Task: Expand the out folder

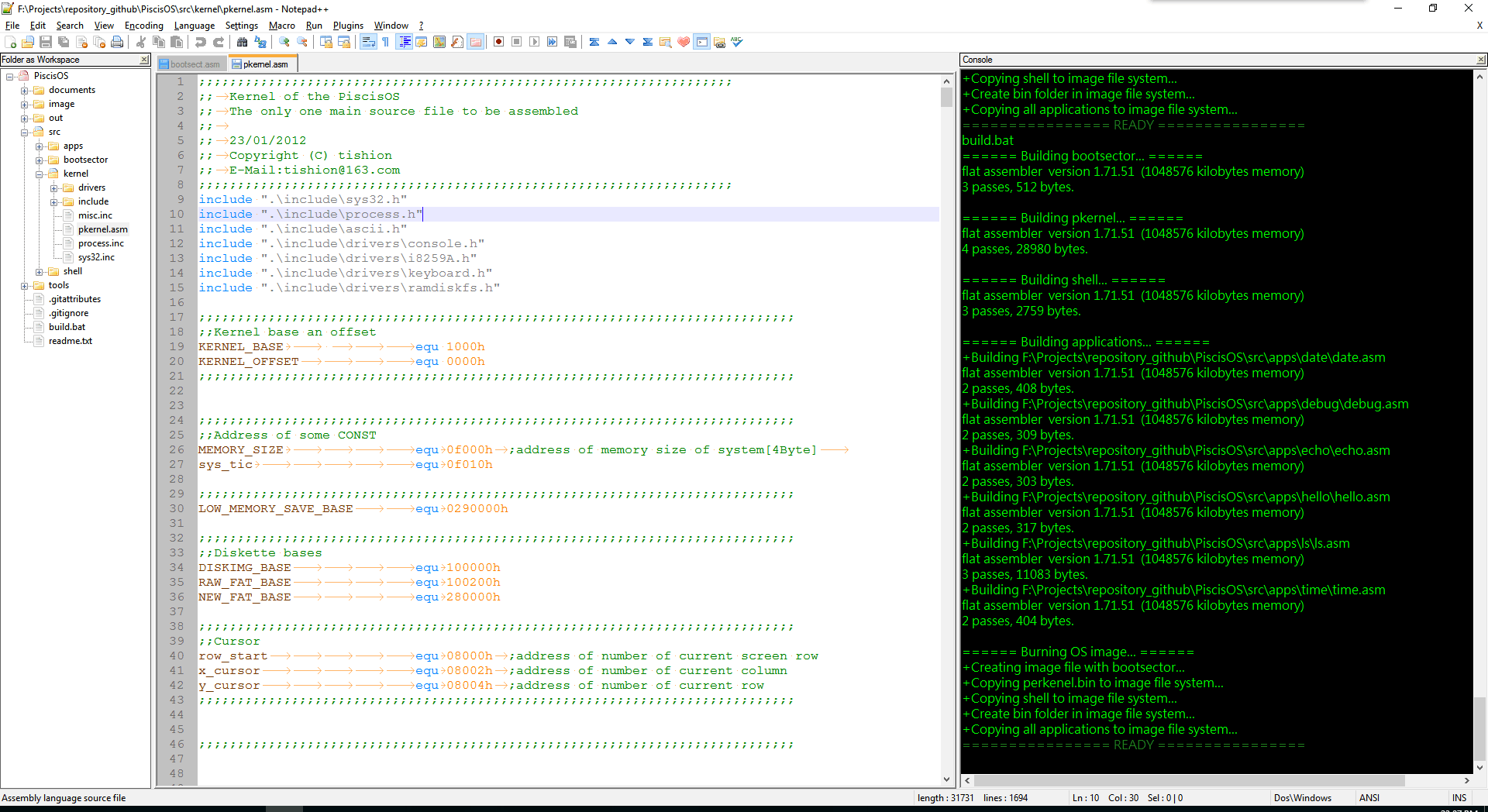Action: tap(25, 118)
